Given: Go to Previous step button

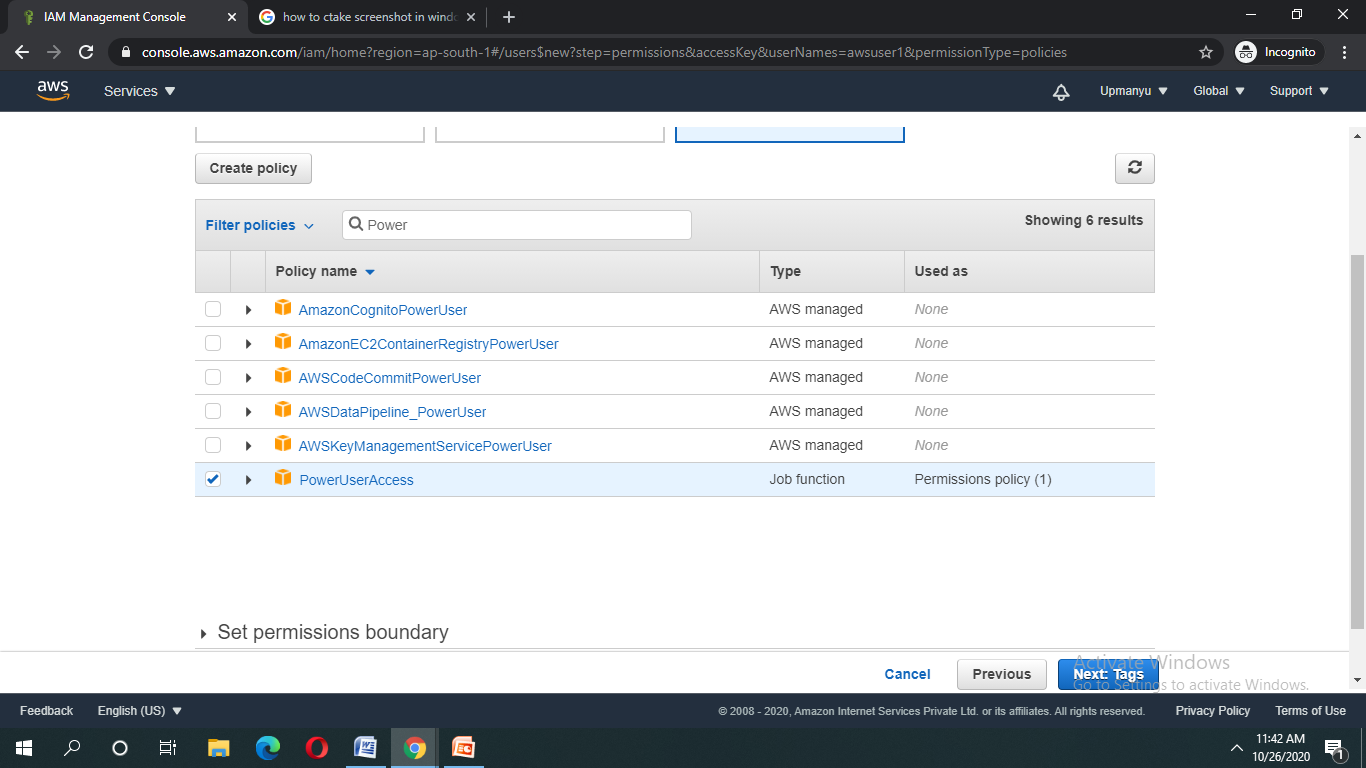Looking at the screenshot, I should point(1001,674).
